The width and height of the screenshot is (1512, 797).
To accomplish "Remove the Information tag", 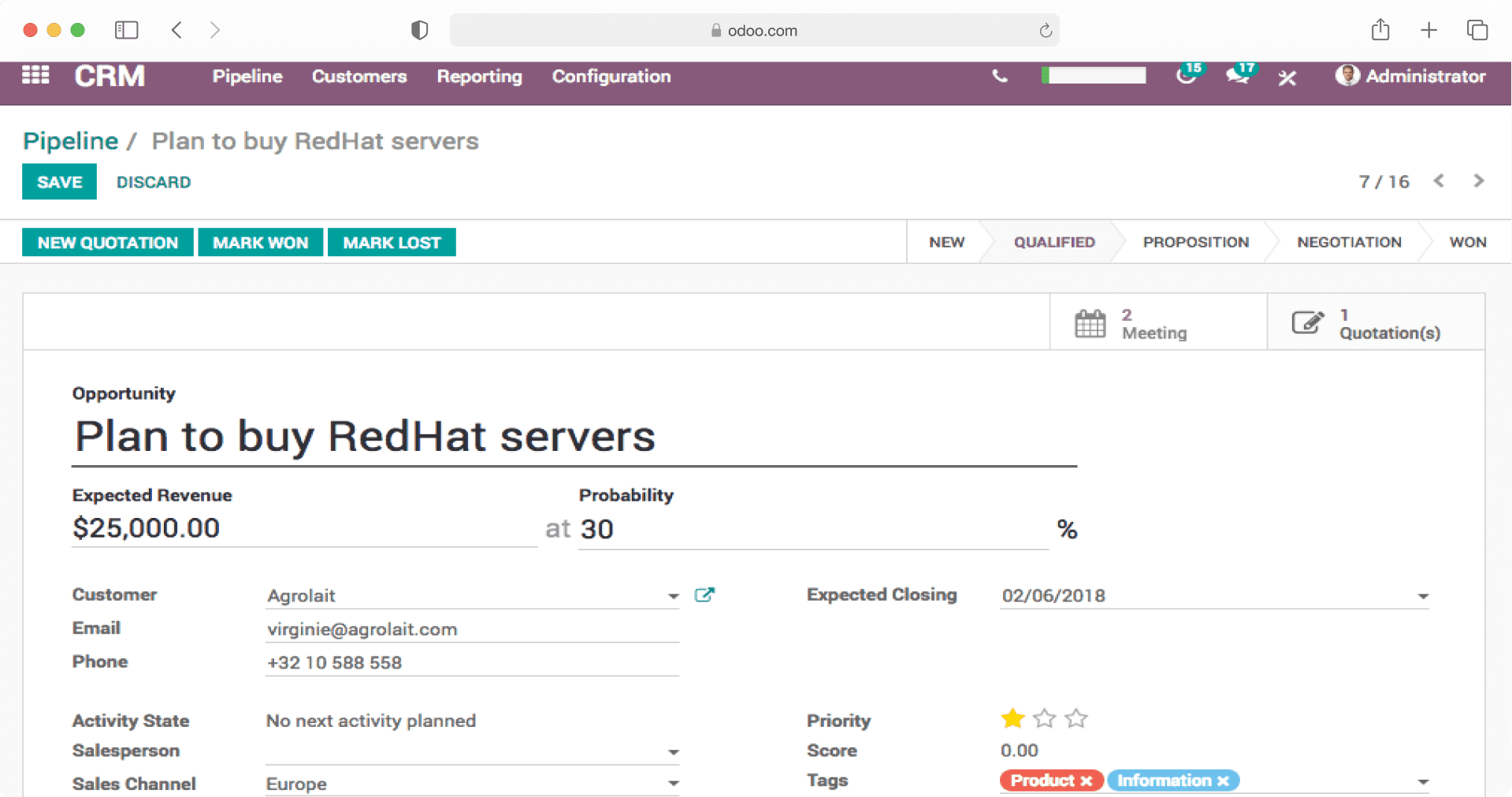I will pyautogui.click(x=1223, y=780).
